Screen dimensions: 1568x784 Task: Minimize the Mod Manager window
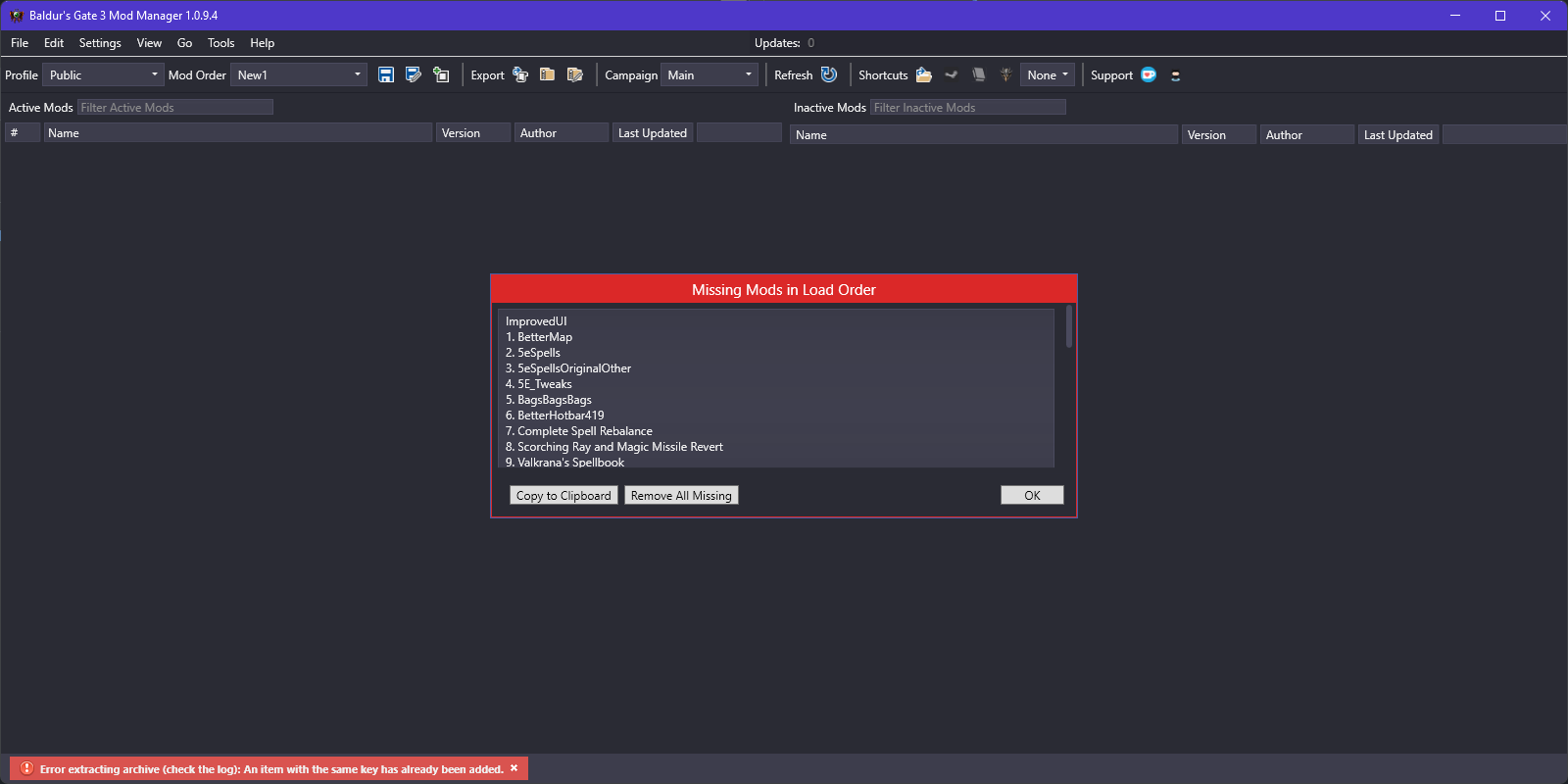[1455, 16]
